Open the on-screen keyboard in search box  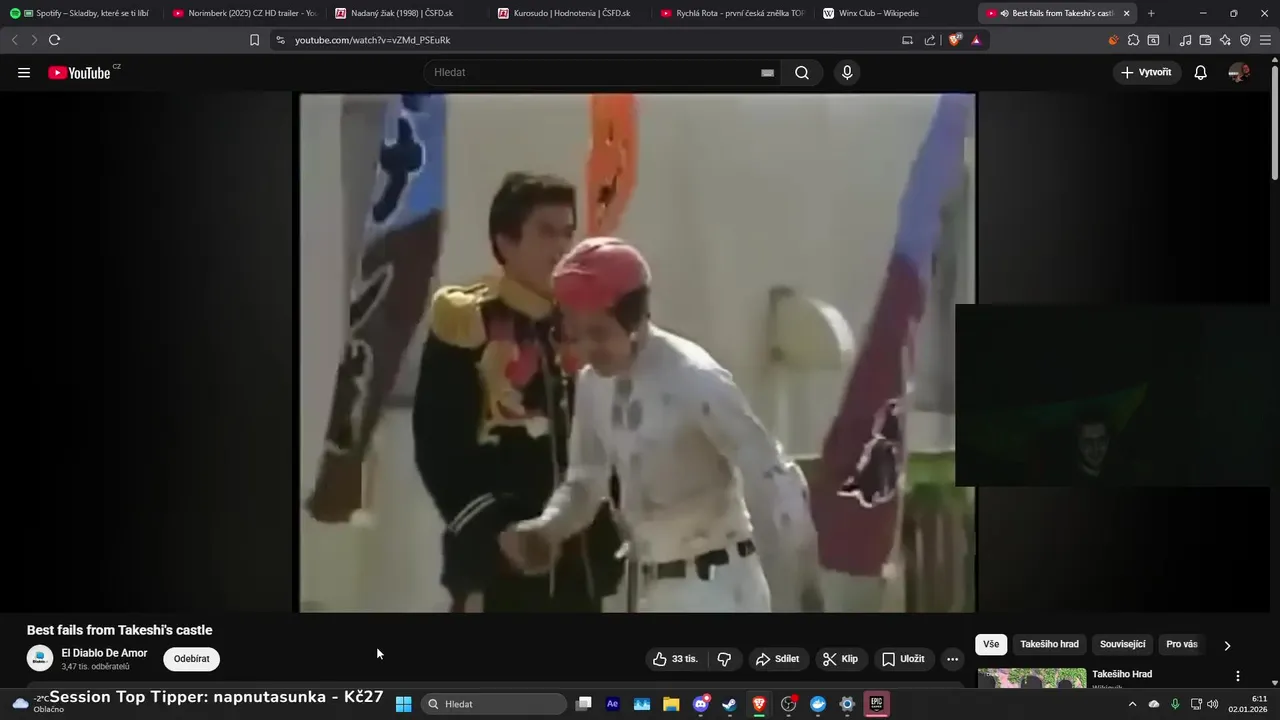tap(767, 72)
